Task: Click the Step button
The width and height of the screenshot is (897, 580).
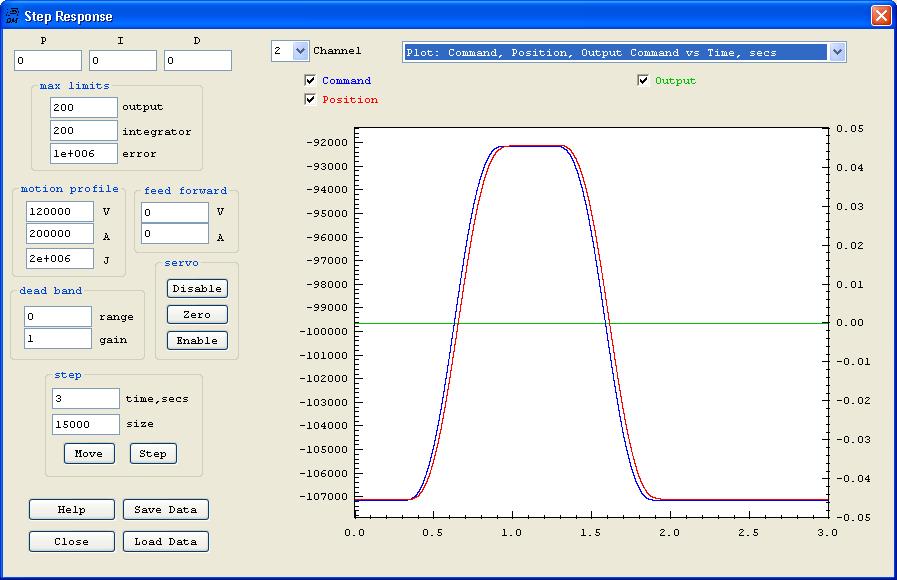Action: tap(153, 454)
